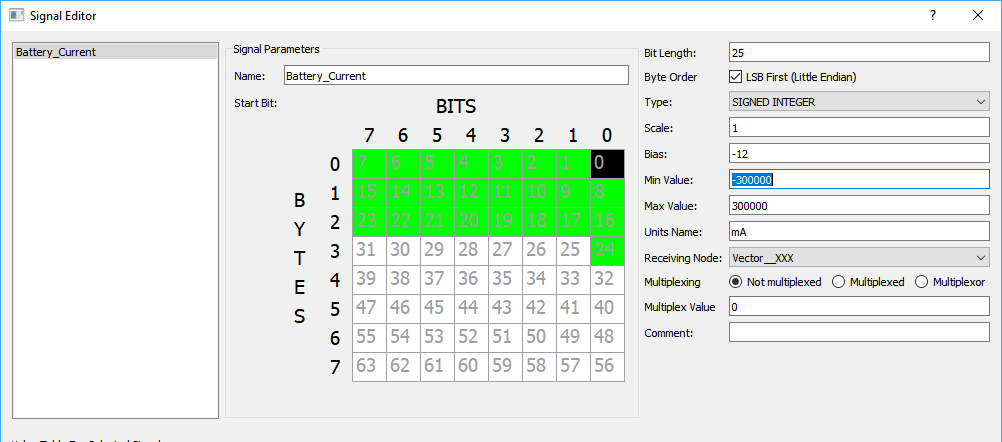This screenshot has height=442, width=1002.
Task: Toggle LSB First (Little Endian) checkbox
Action: [x=737, y=77]
